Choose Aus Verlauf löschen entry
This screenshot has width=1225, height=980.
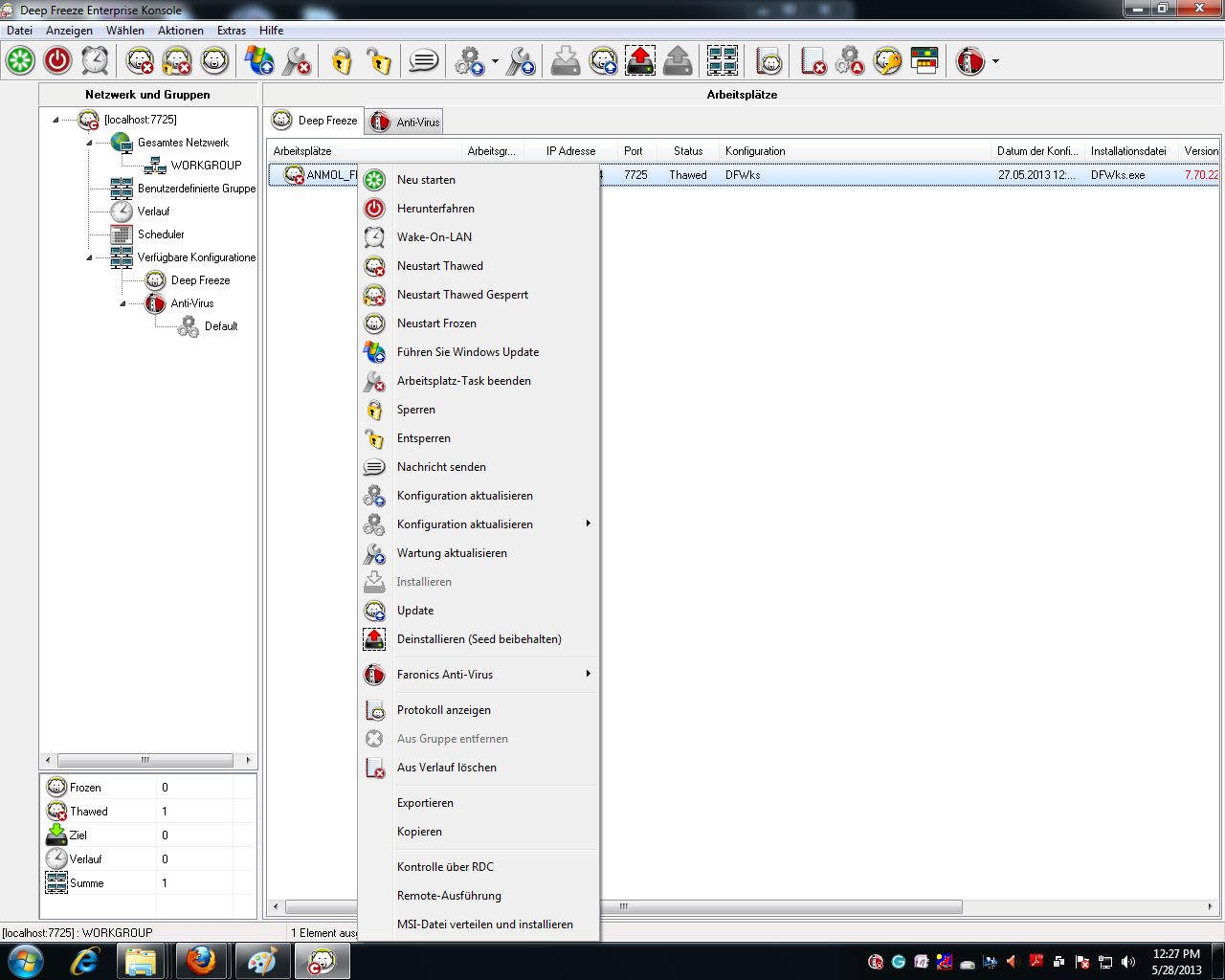tap(479, 768)
